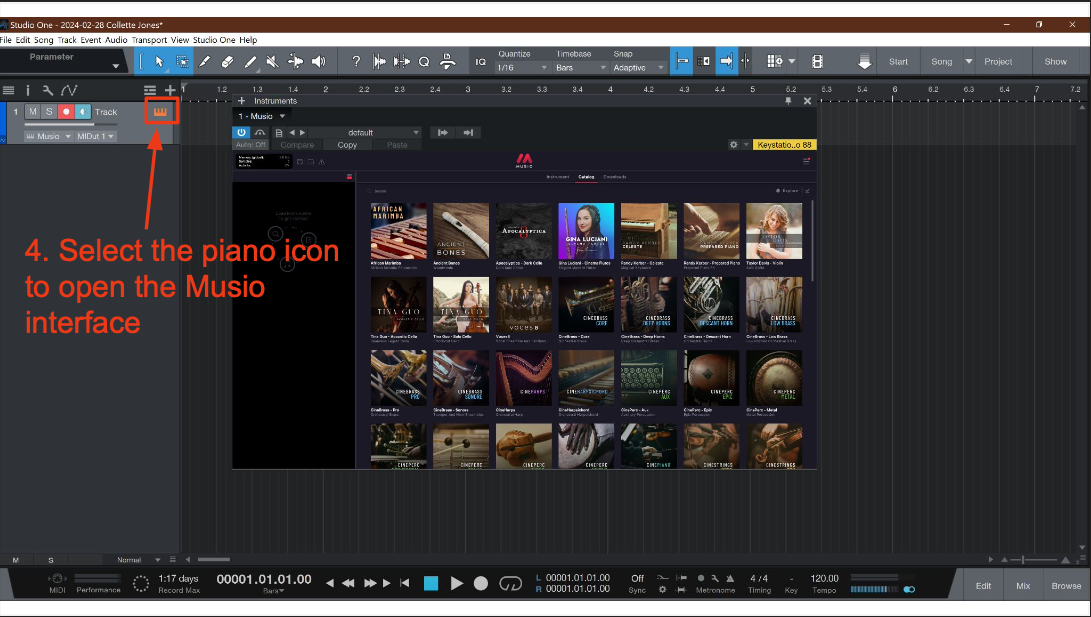Click the gear icon beside Keystation 88
This screenshot has width=1091, height=617.
733,145
